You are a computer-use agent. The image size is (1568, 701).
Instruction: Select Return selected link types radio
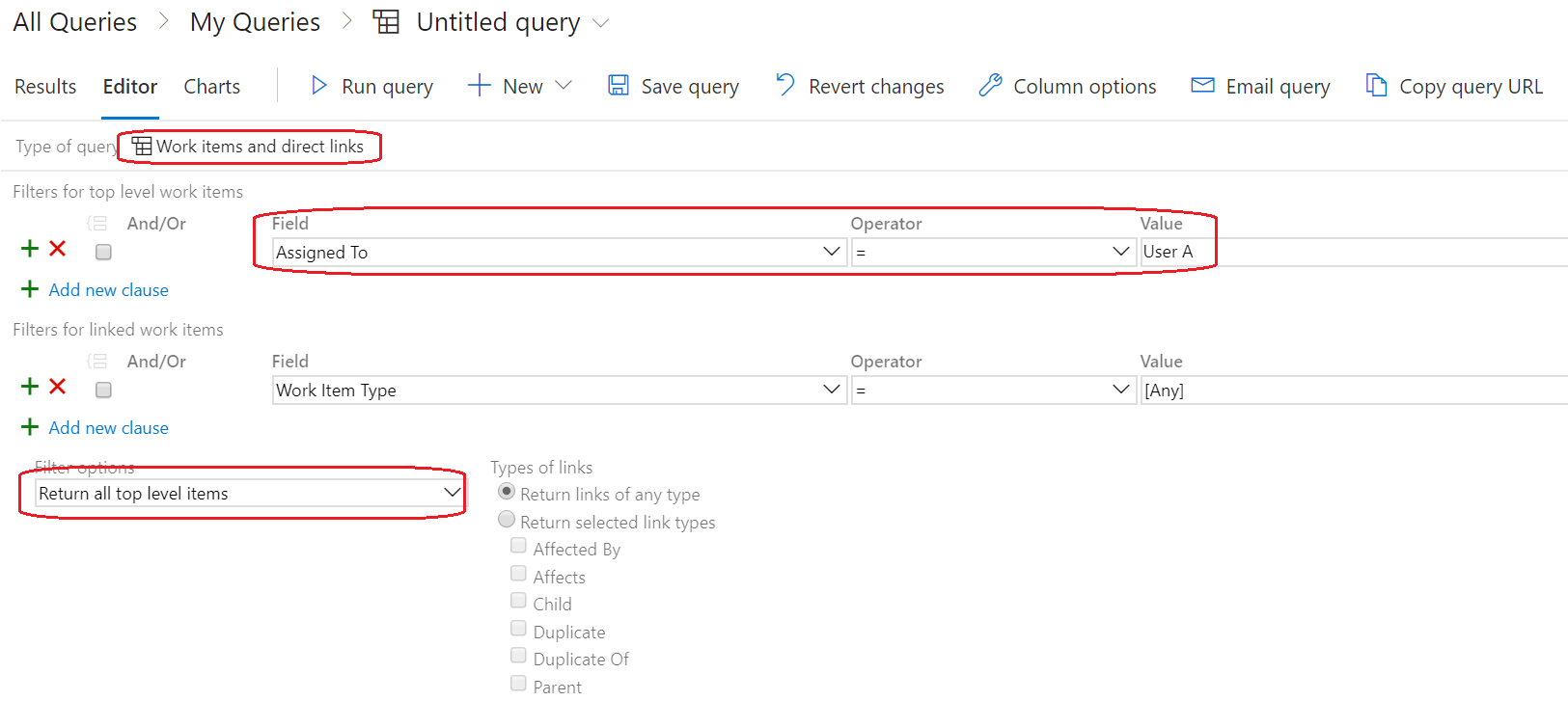point(507,520)
